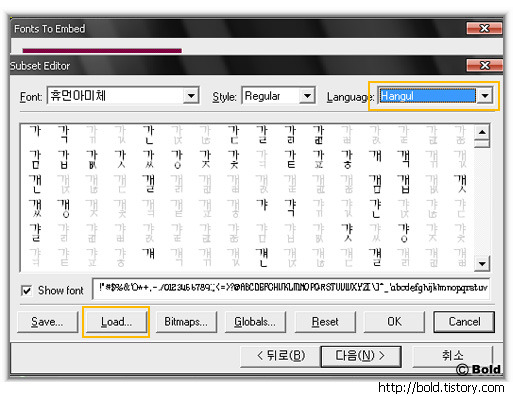Click the Load... button
This screenshot has width=513, height=396.
coord(116,322)
